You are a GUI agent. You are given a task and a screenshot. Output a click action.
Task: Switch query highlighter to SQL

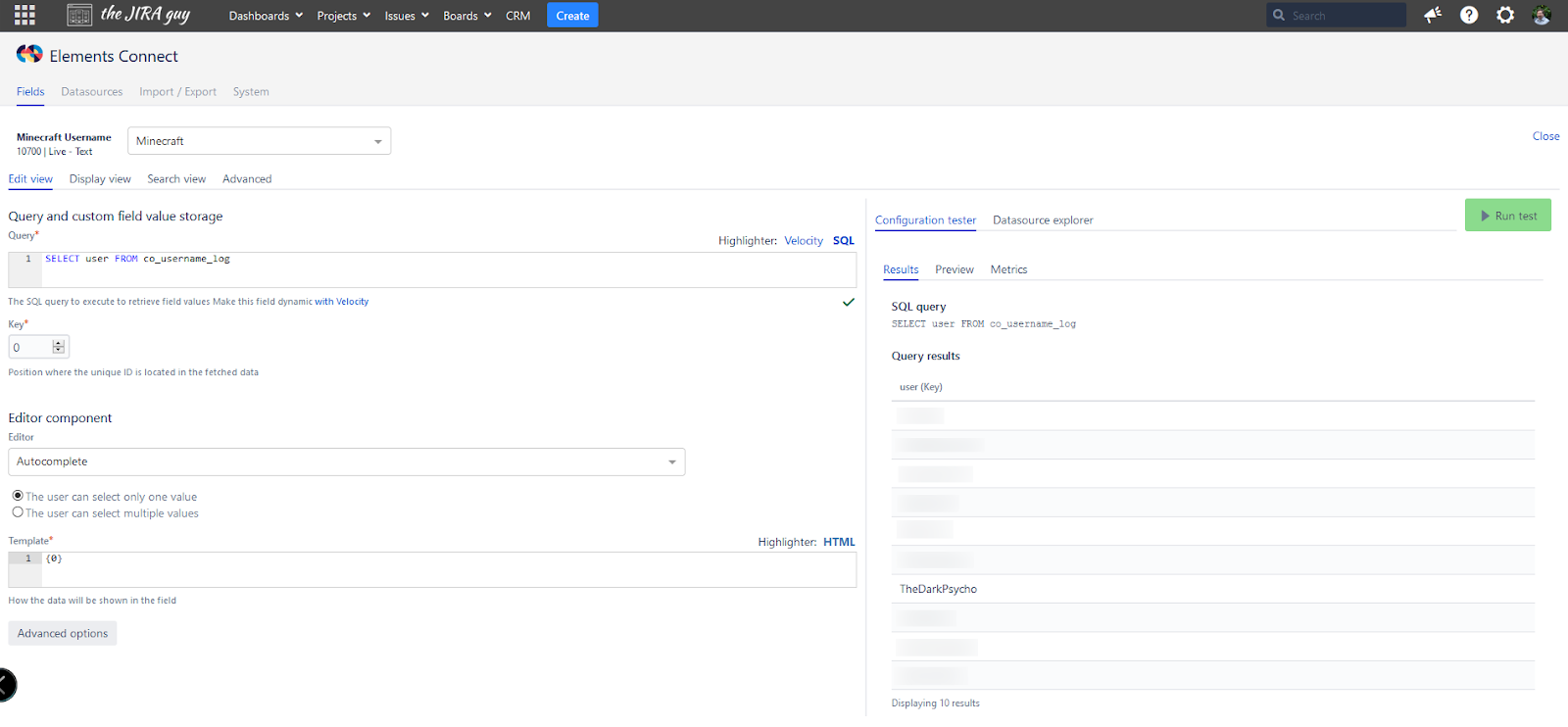[844, 241]
